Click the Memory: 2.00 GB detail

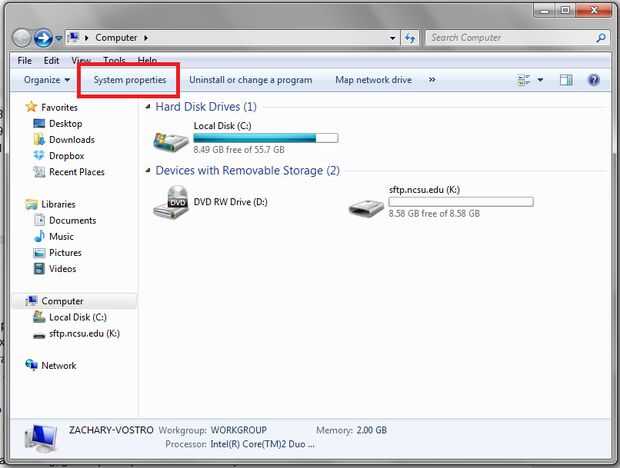point(352,430)
